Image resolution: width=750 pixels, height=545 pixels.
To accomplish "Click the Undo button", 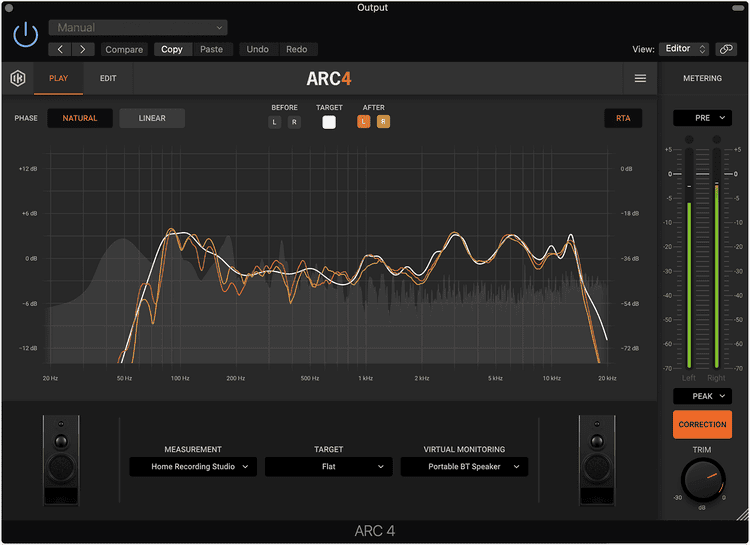I will (x=257, y=49).
